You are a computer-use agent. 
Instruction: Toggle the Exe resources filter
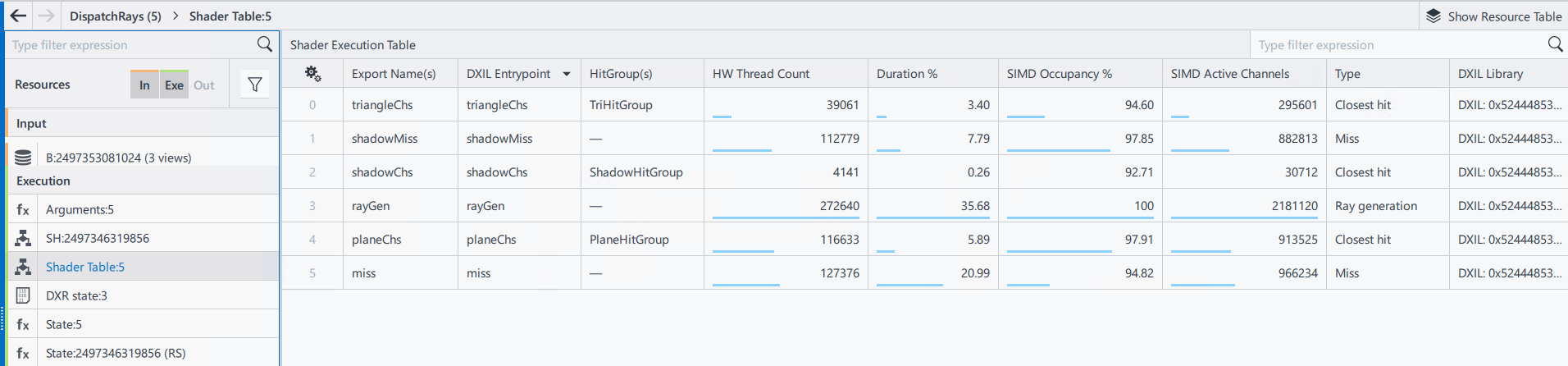point(174,85)
